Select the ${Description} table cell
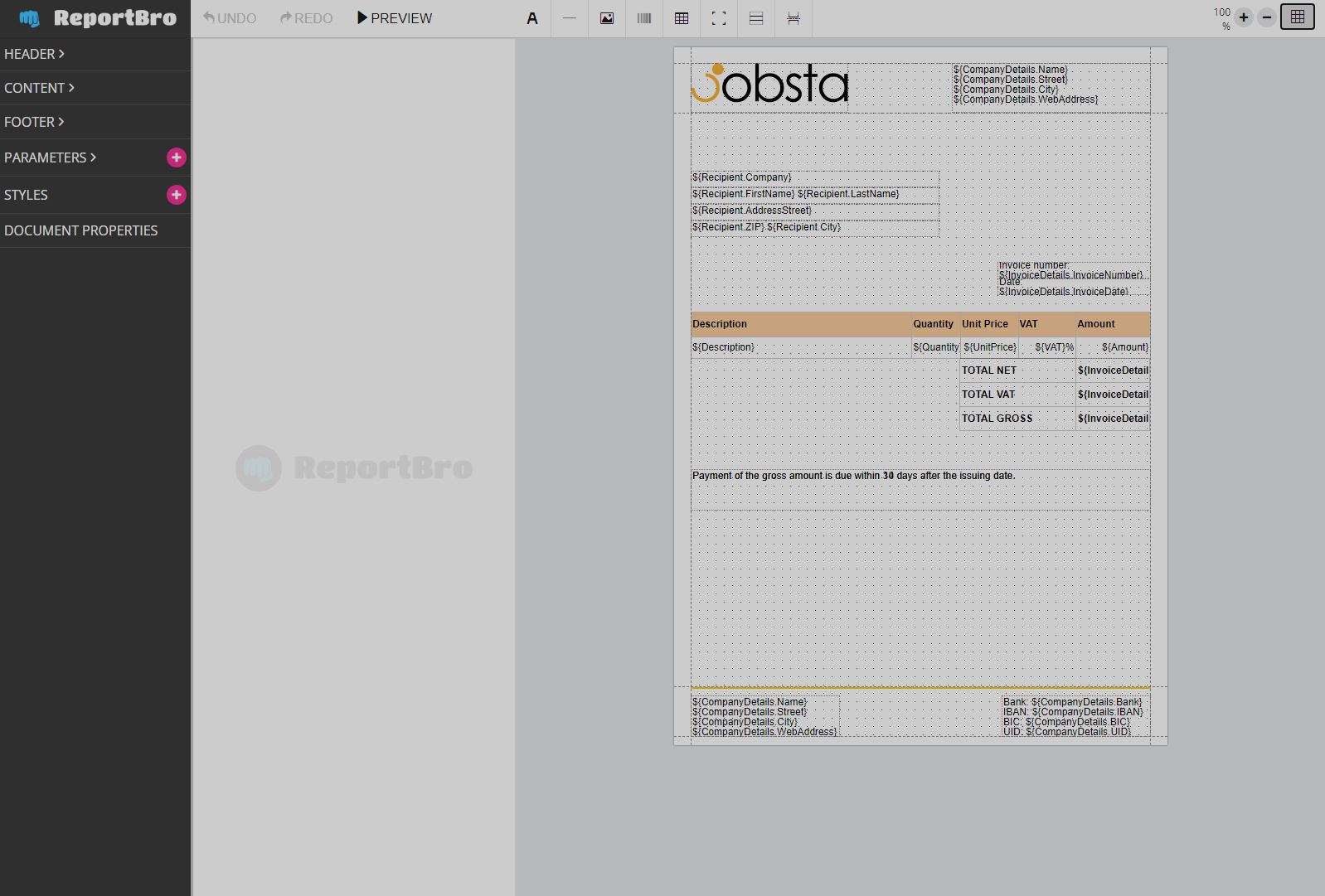Viewport: 1325px width, 896px height. tap(801, 347)
